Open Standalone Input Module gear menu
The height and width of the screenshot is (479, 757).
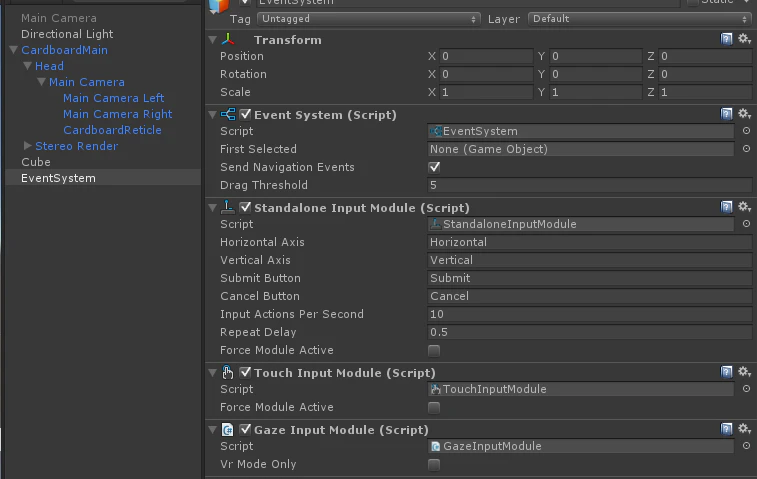pyautogui.click(x=744, y=207)
